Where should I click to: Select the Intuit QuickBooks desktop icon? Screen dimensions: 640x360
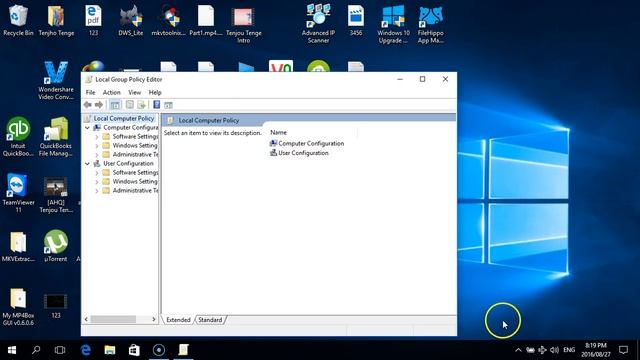click(18, 136)
